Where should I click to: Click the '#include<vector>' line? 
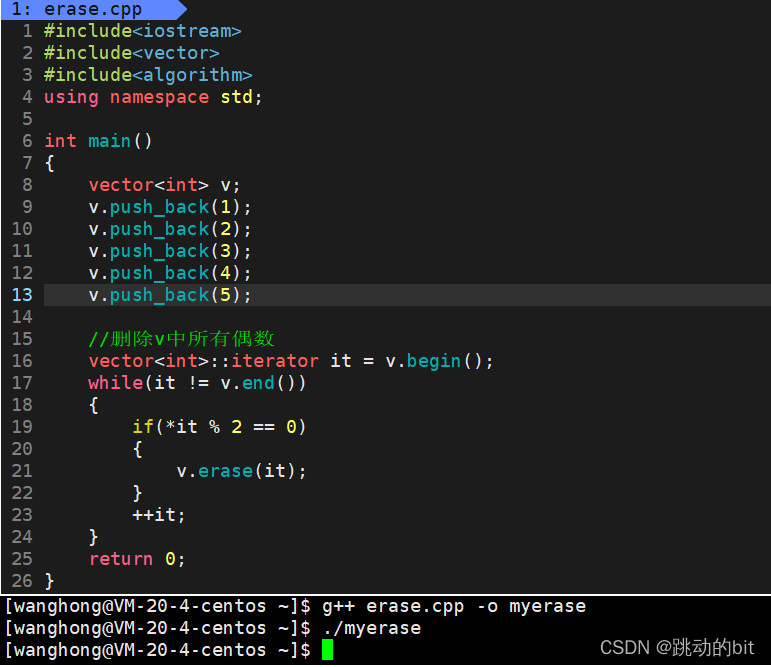(131, 53)
